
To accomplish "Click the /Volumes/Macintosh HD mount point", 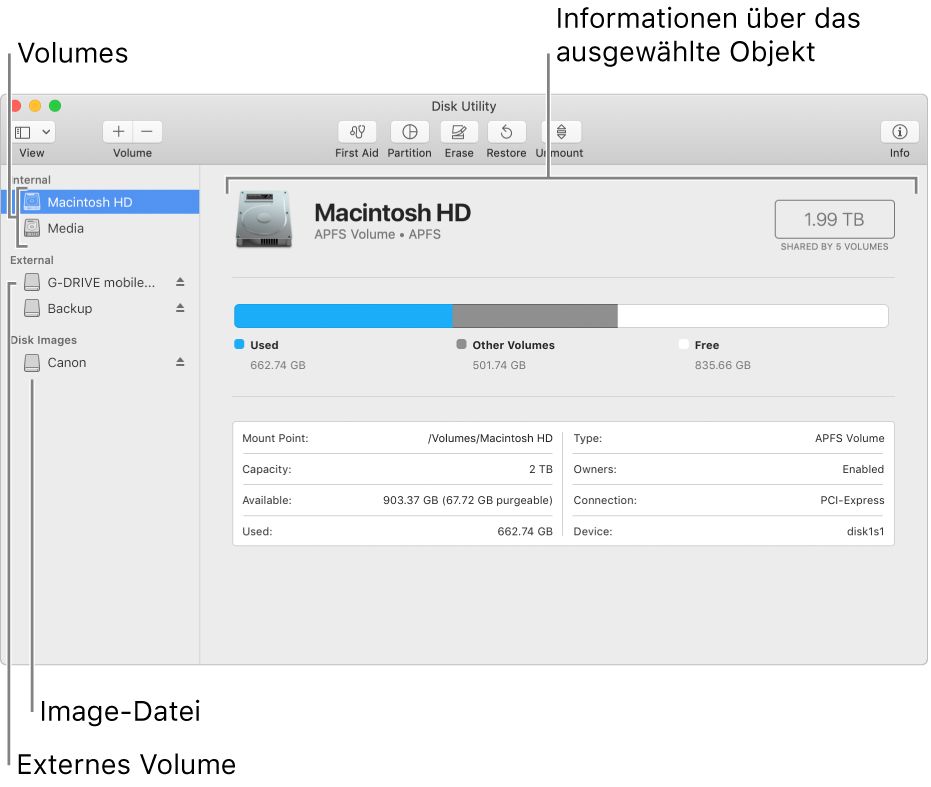I will coord(490,438).
